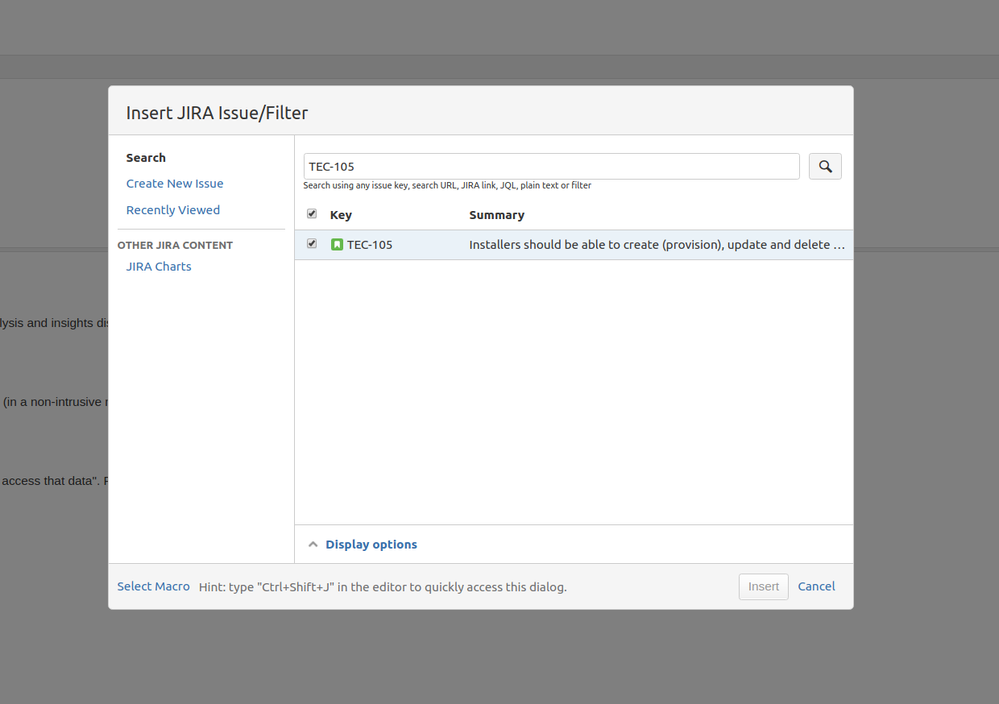This screenshot has height=704, width=999.
Task: Cancel the Insert JIRA Issue dialog
Action: pyautogui.click(x=816, y=586)
